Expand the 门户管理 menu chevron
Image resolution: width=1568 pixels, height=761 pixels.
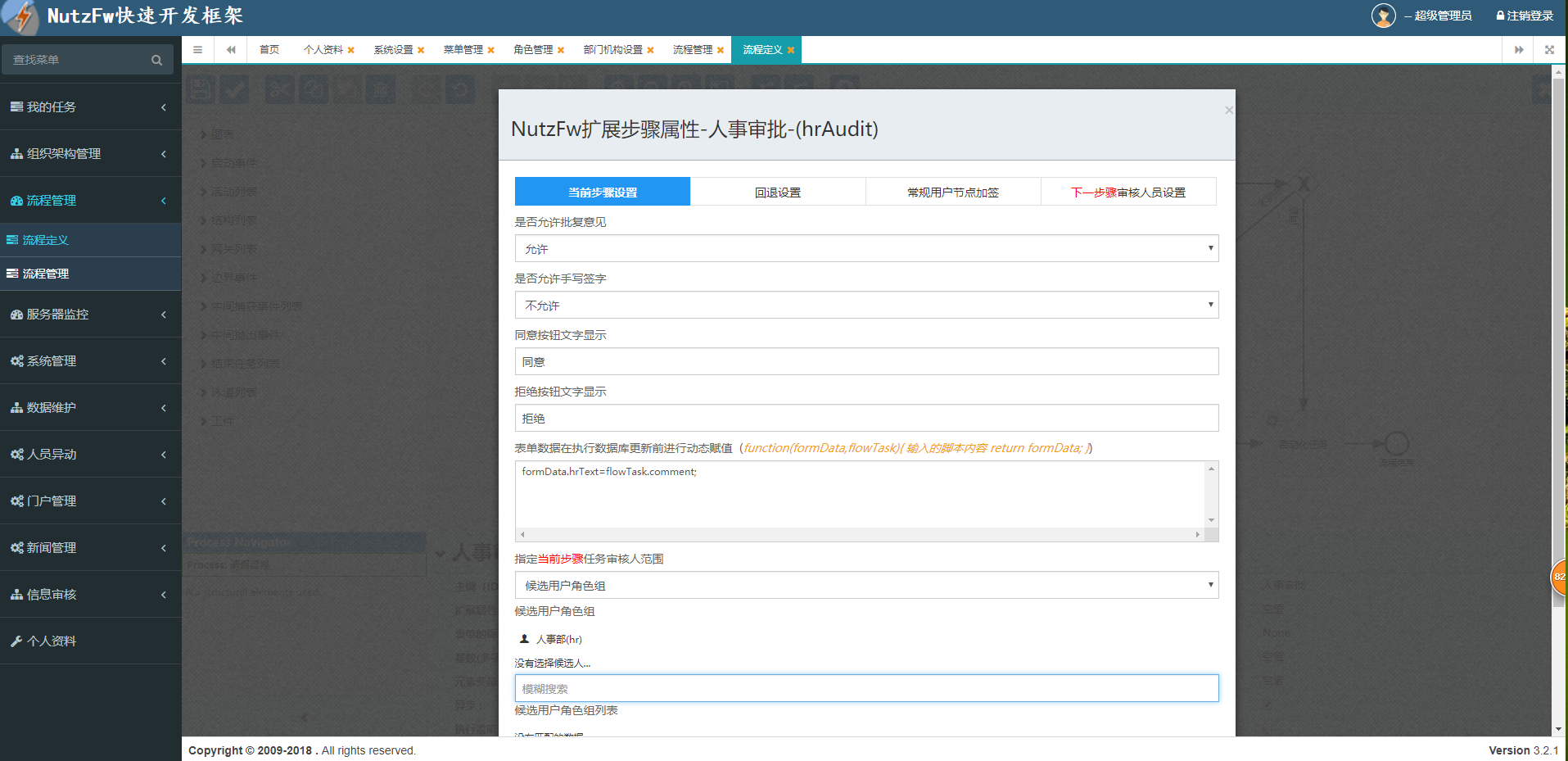164,501
